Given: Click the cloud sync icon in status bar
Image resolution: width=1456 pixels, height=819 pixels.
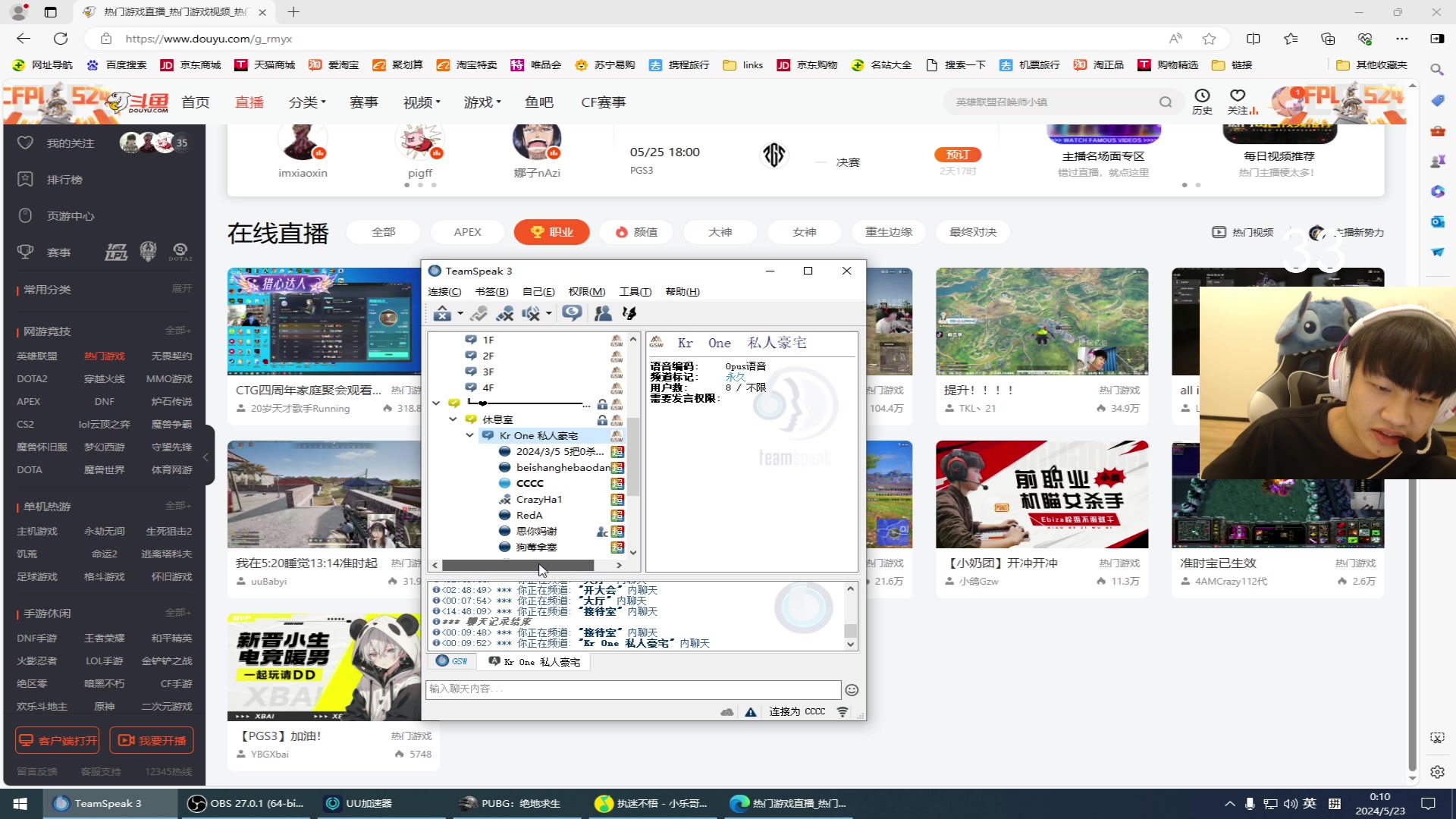Looking at the screenshot, I should coord(727,712).
